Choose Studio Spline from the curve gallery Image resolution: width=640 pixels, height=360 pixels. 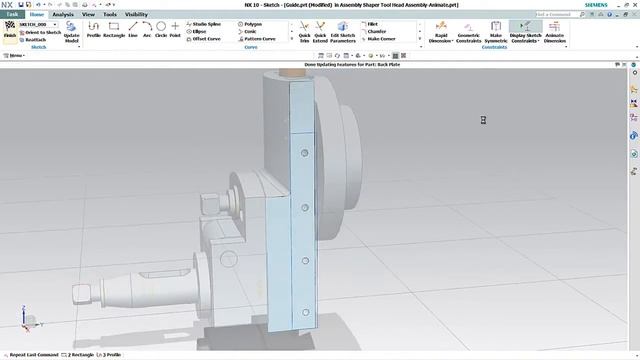(x=204, y=24)
